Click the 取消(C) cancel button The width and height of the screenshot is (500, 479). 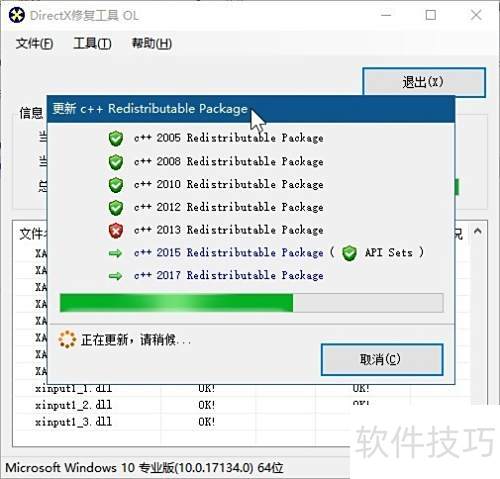click(x=382, y=360)
